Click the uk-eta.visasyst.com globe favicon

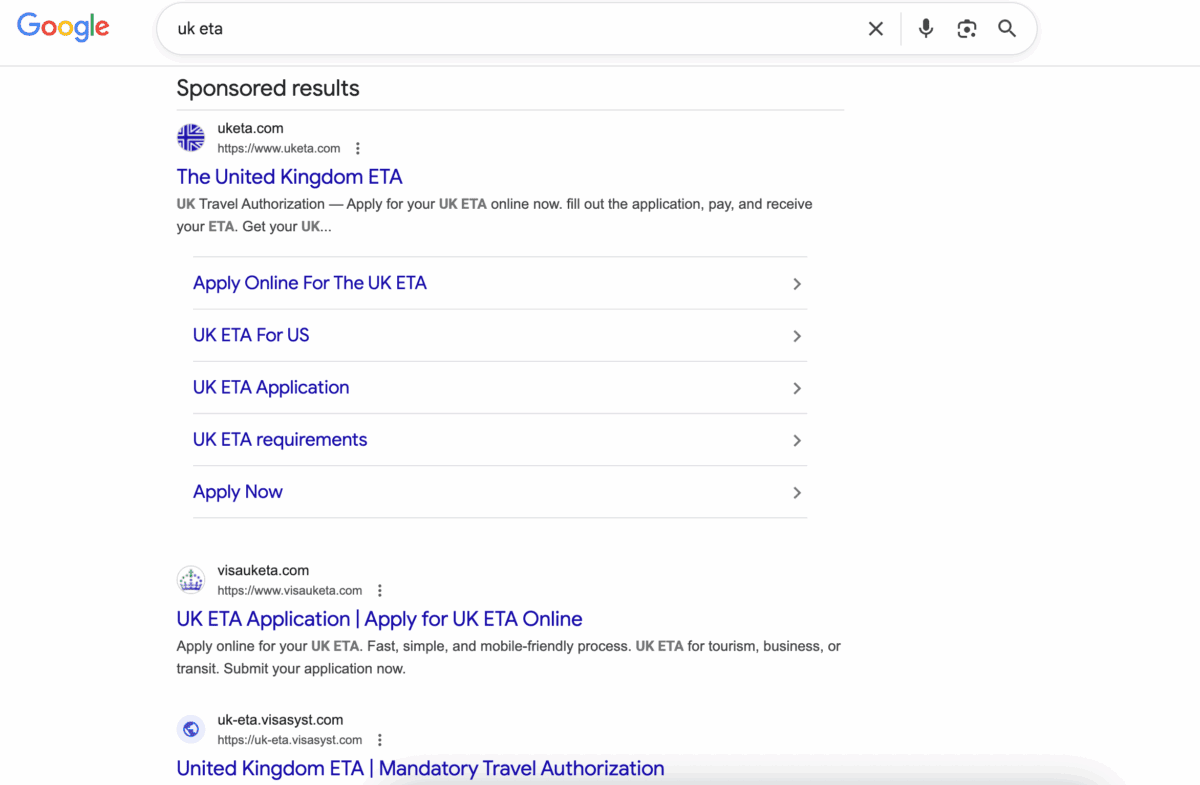[x=190, y=728]
